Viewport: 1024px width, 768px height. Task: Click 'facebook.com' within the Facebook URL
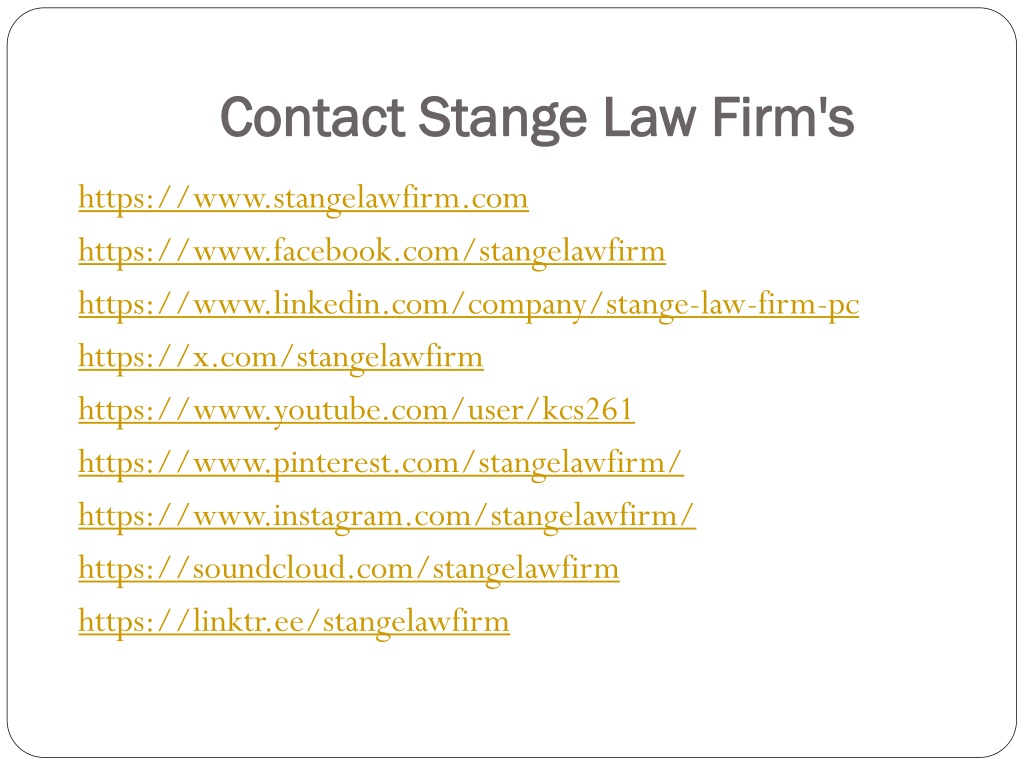(x=366, y=251)
